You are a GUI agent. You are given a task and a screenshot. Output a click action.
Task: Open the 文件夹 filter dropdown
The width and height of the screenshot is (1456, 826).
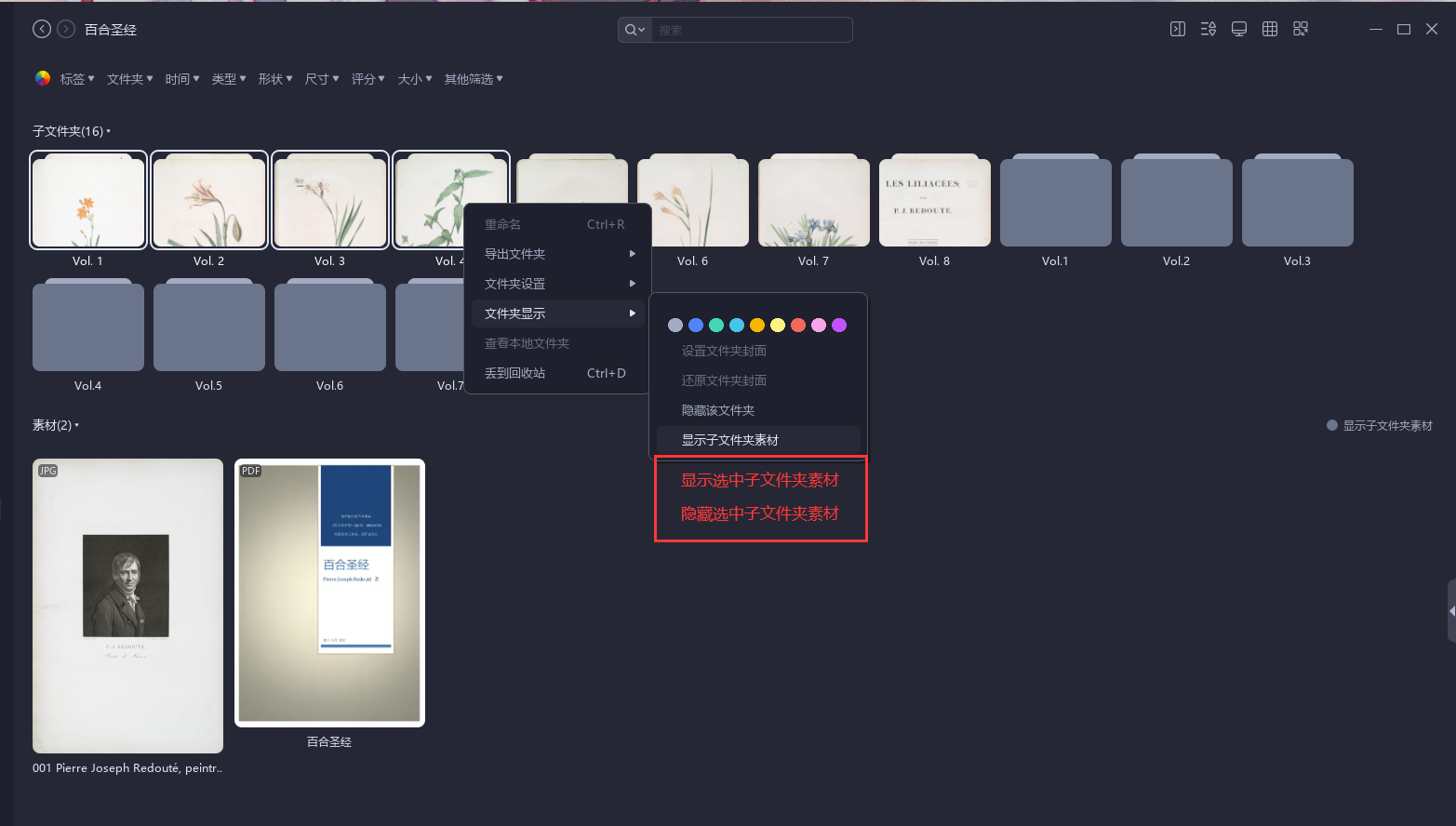coord(130,79)
